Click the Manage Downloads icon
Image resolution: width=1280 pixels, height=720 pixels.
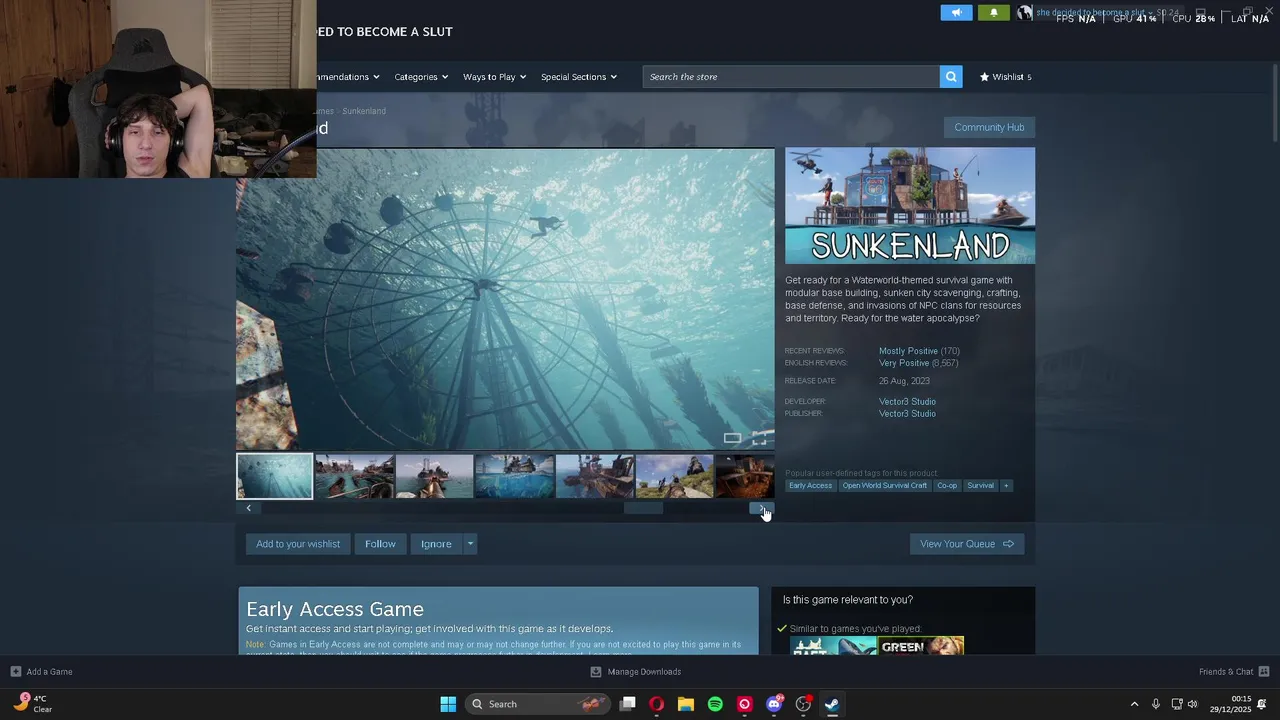click(x=596, y=672)
